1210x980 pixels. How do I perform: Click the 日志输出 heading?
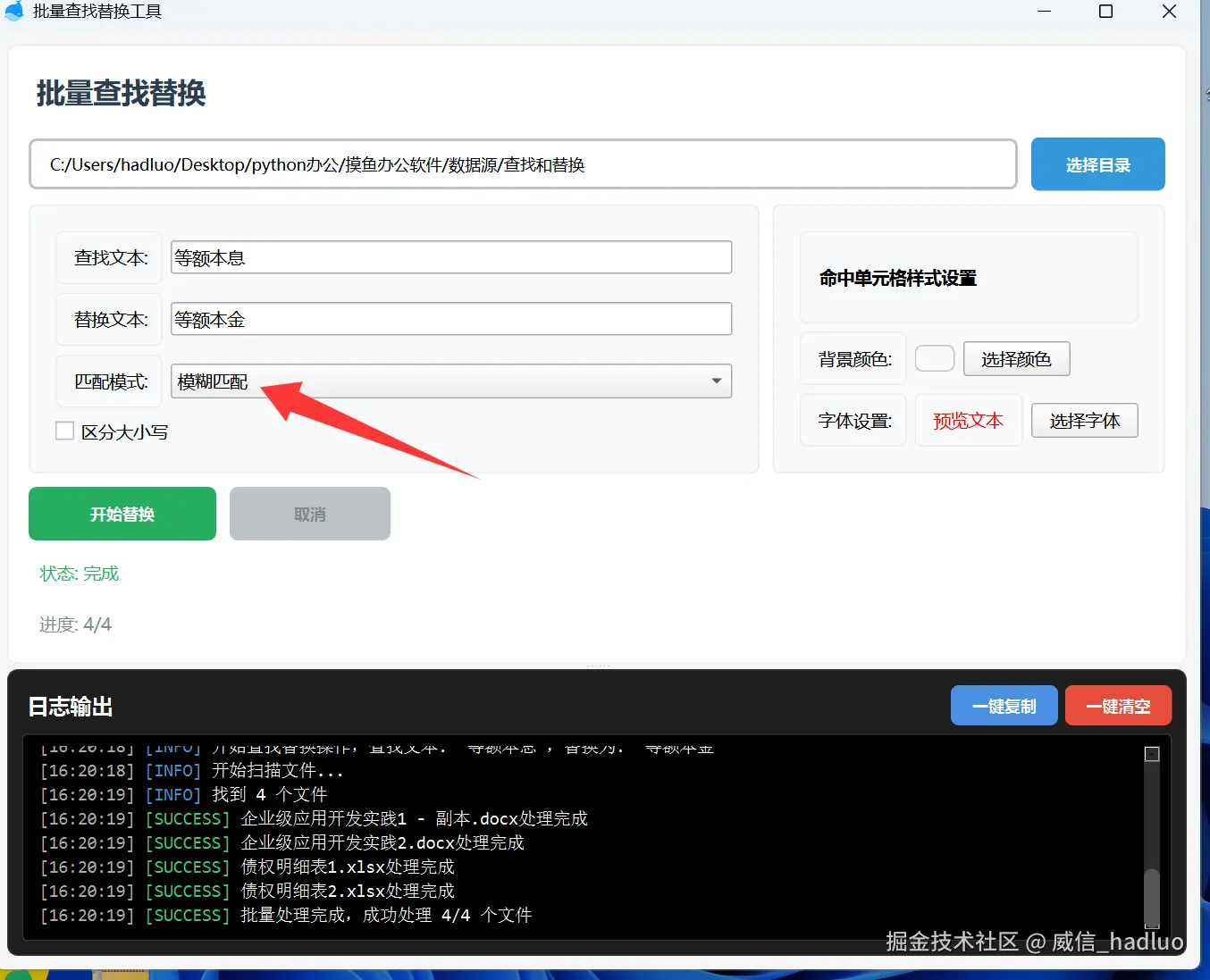[71, 707]
